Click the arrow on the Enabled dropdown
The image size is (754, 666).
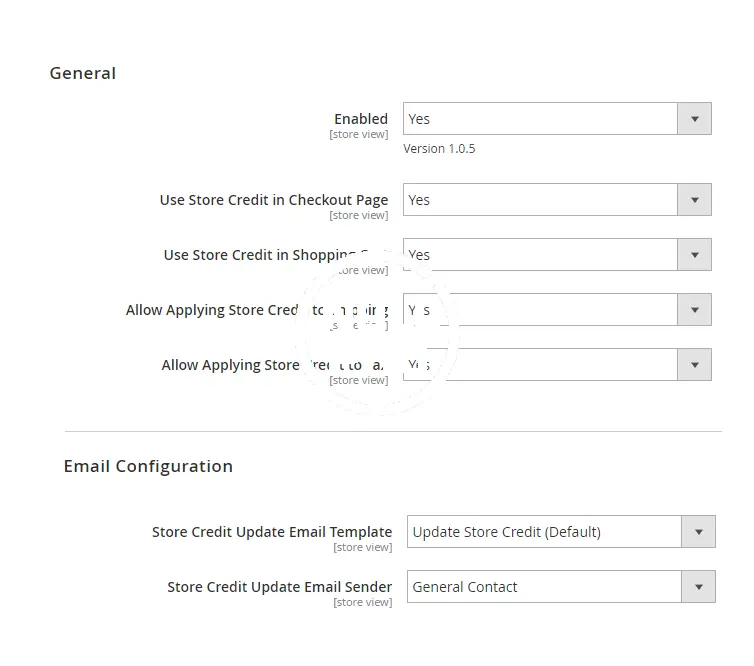[x=695, y=119]
